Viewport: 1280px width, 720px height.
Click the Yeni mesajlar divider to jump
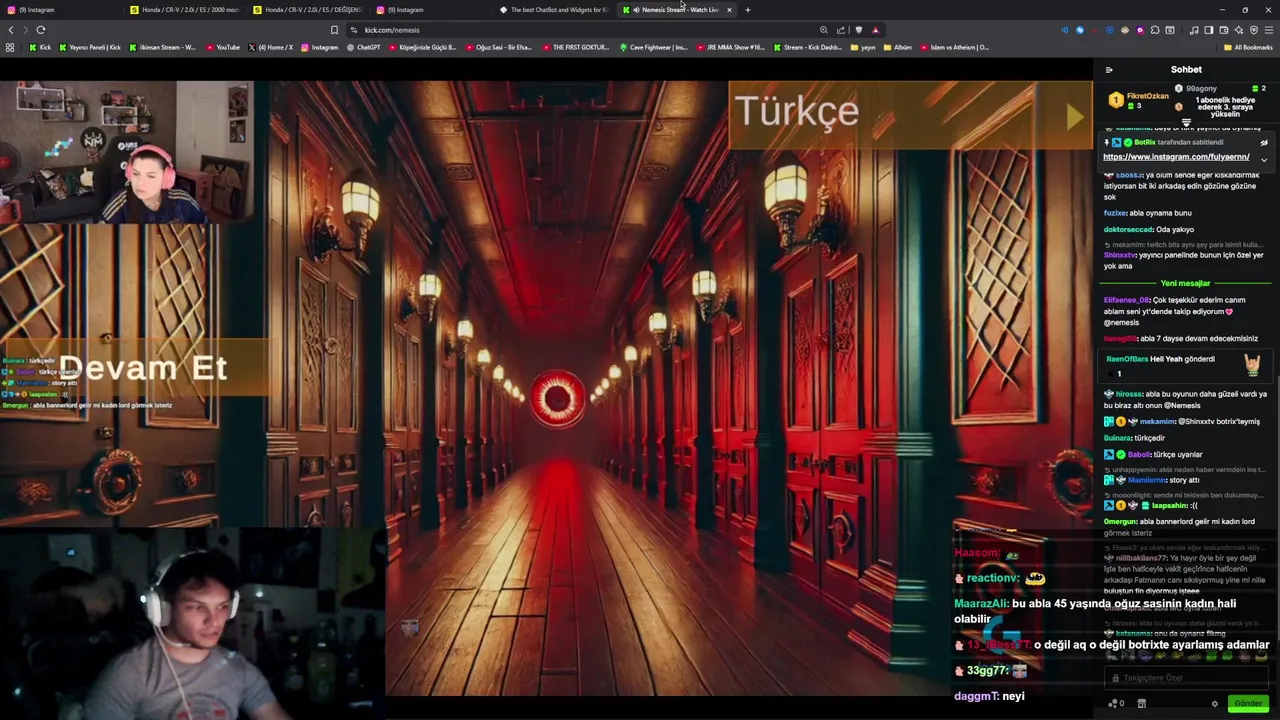pyautogui.click(x=1185, y=283)
